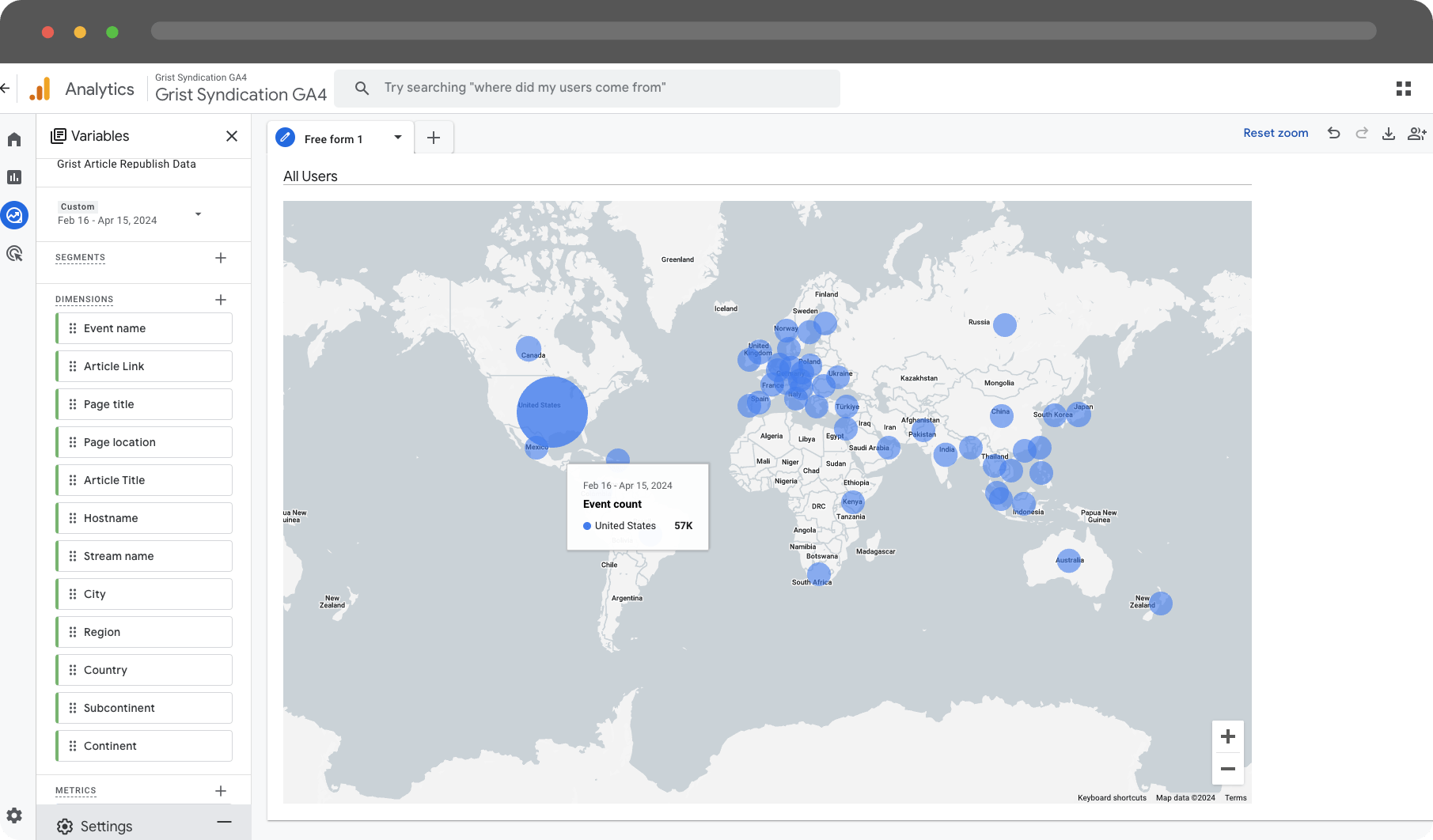
Task: Open the Advertising icon in sidebar
Action: [x=14, y=254]
